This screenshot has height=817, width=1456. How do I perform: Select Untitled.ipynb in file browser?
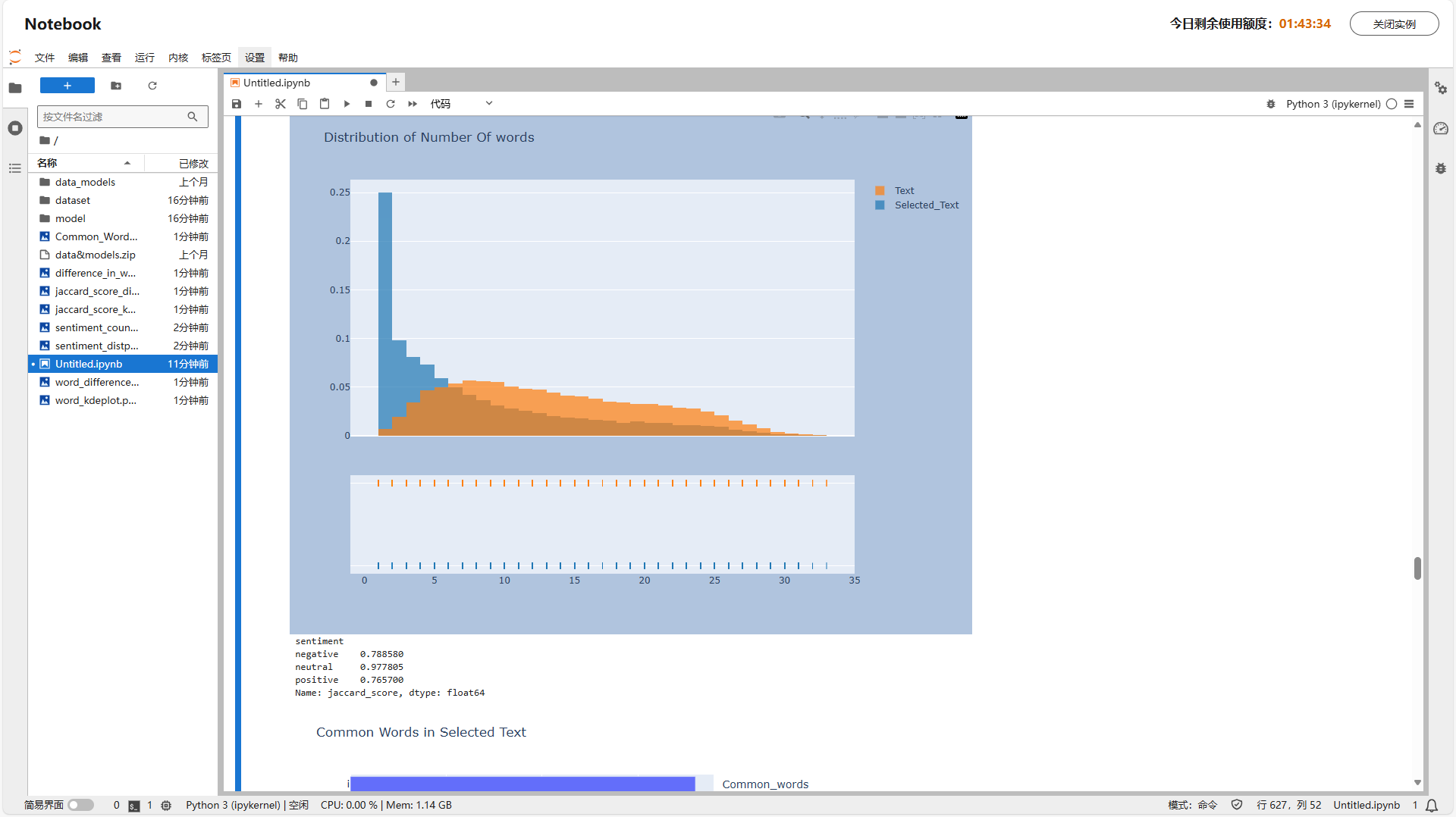click(123, 364)
